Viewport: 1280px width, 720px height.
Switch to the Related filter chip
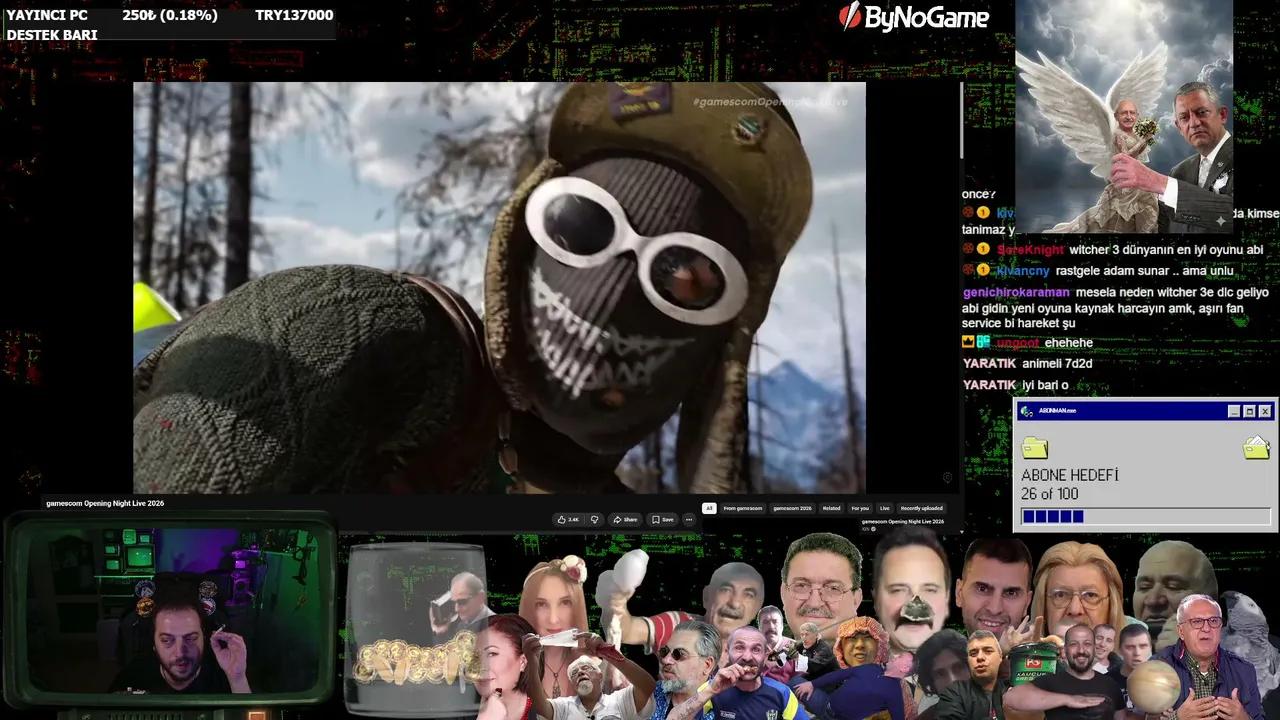click(831, 508)
